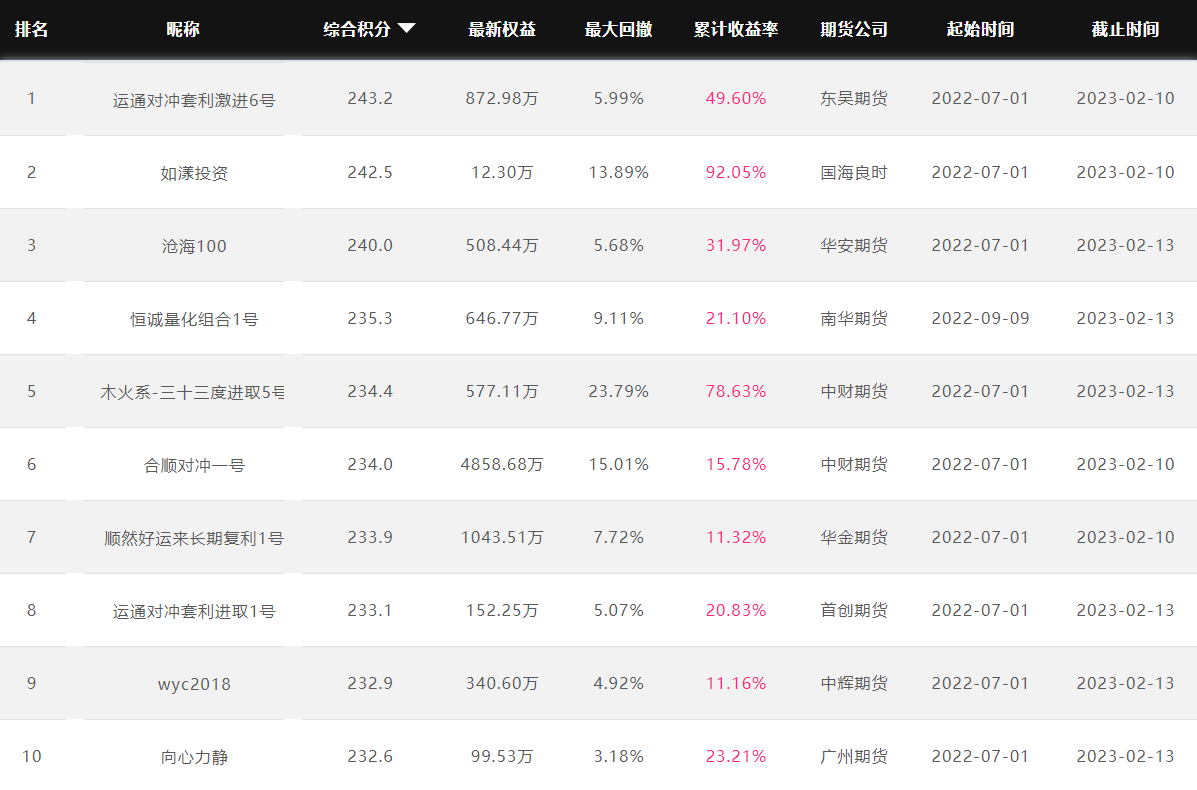The image size is (1197, 790).
Task: Open 木火系-三十三度进取5号 account
Action: click(x=192, y=392)
